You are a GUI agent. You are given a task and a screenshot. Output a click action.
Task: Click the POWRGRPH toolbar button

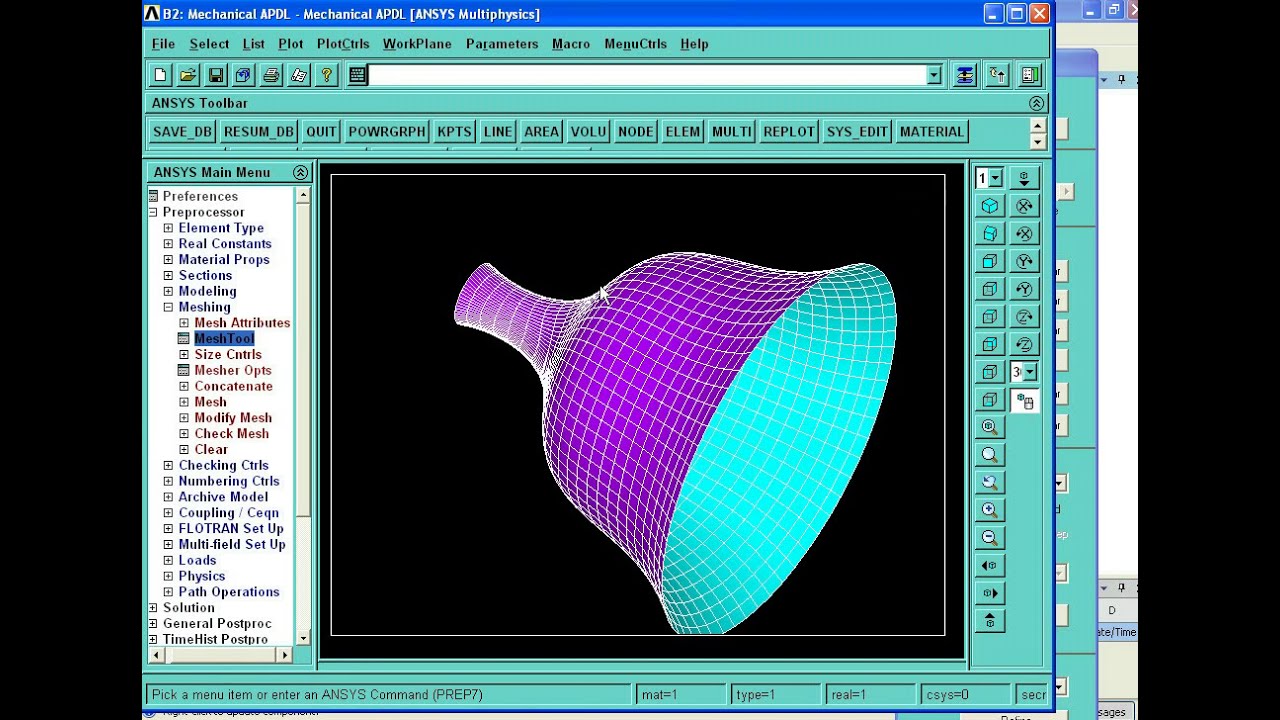(387, 132)
